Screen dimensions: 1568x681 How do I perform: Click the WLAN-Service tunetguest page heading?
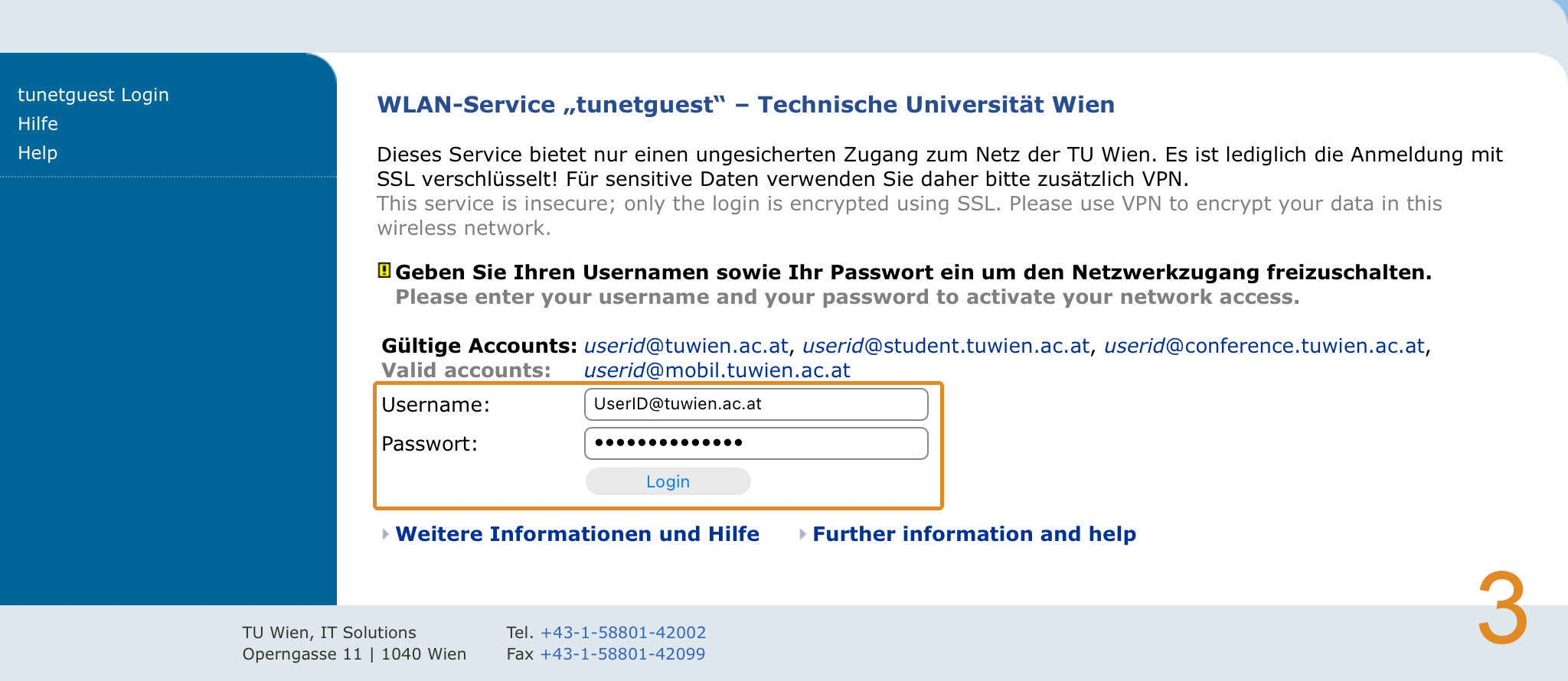point(746,105)
